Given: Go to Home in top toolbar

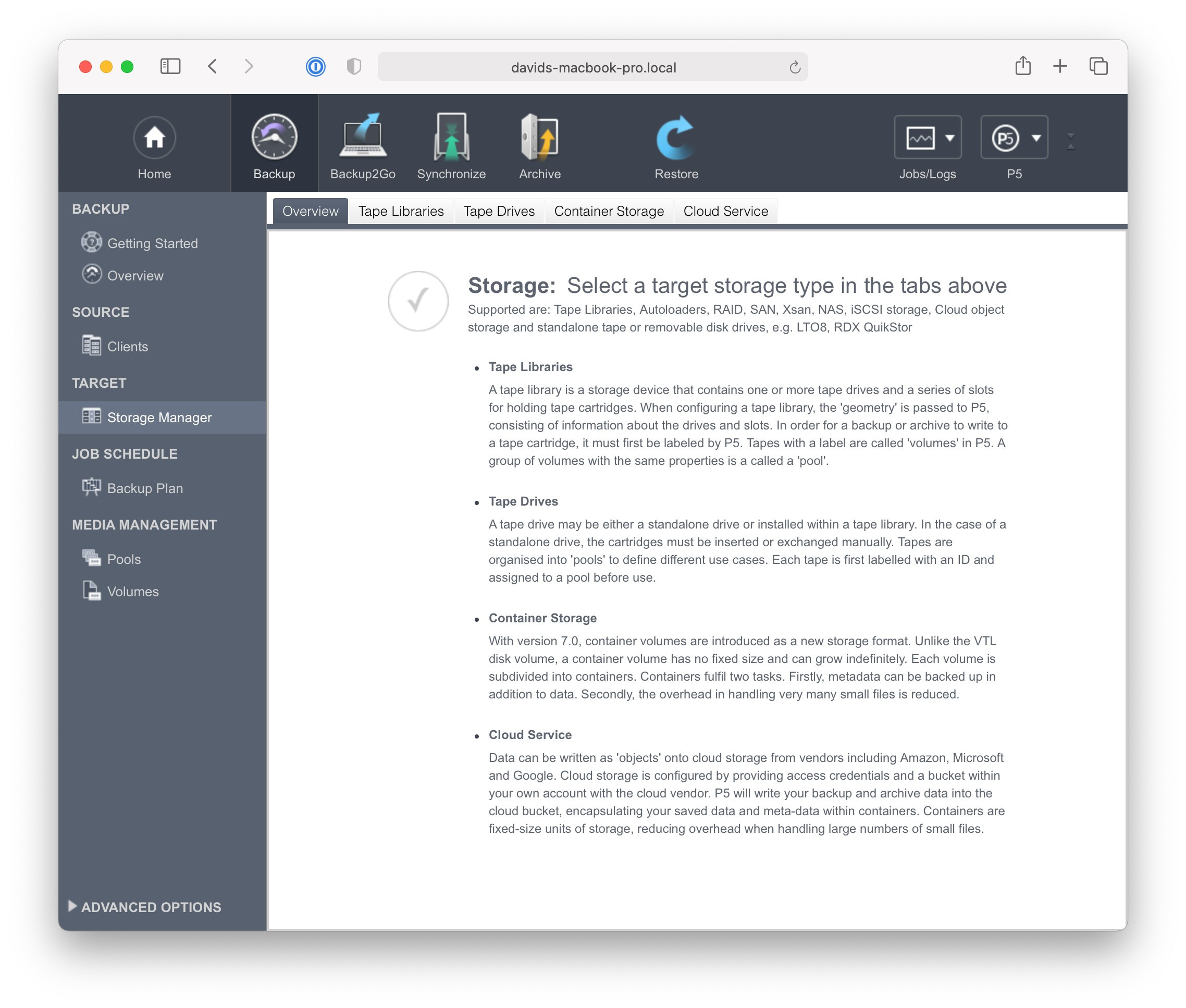Looking at the screenshot, I should [154, 138].
